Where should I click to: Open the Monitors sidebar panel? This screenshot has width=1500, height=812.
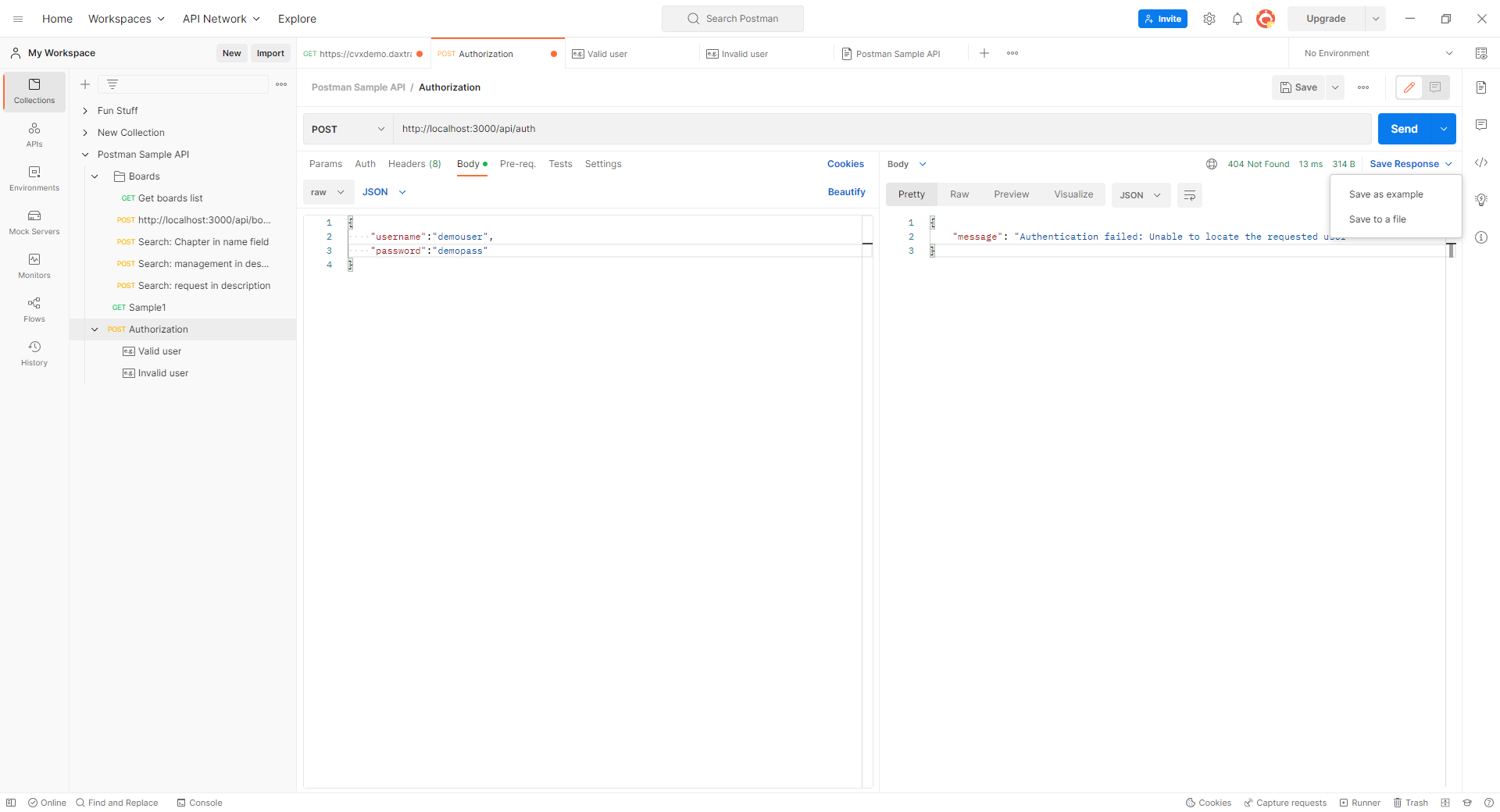click(34, 266)
